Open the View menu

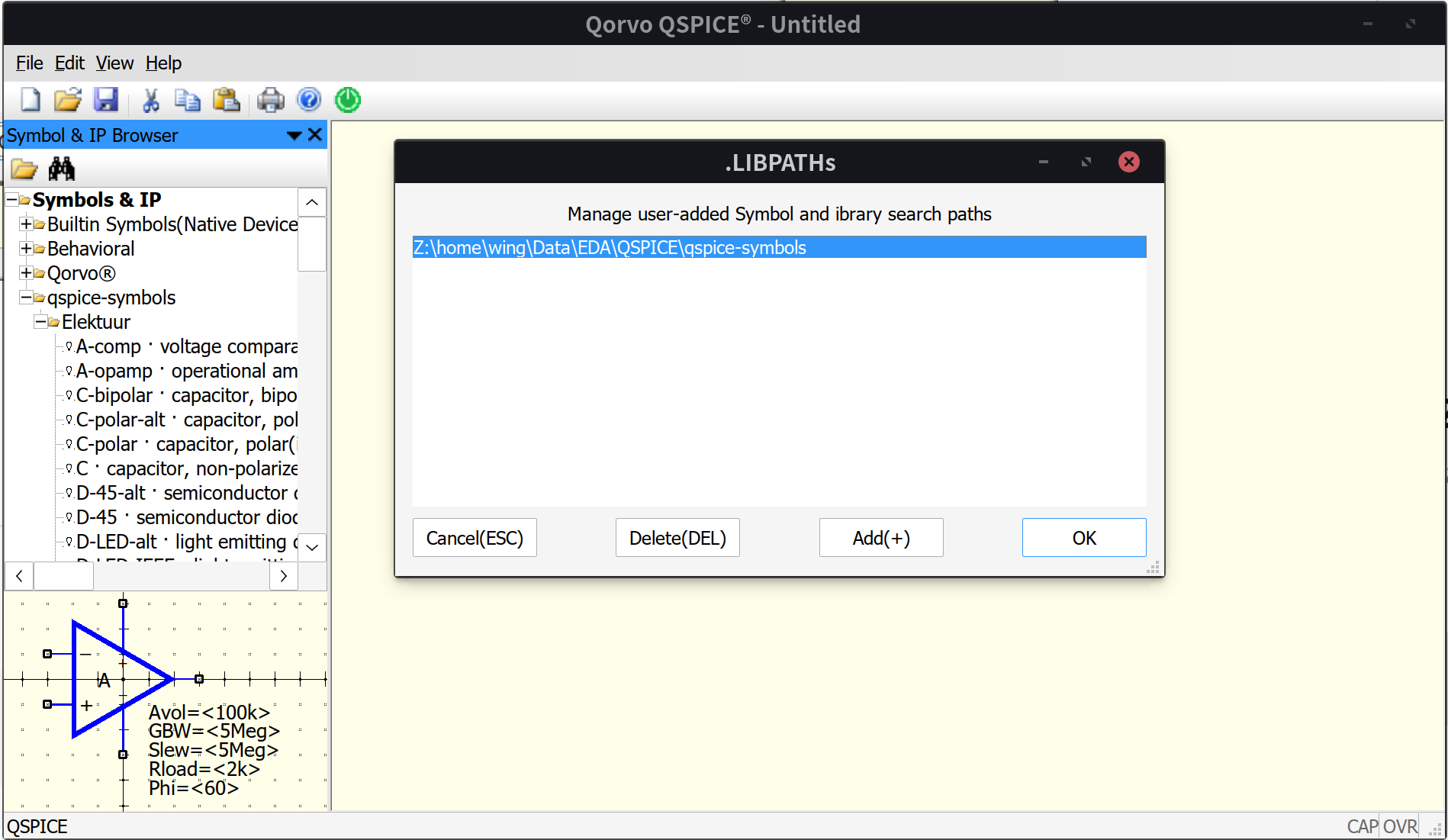[114, 63]
